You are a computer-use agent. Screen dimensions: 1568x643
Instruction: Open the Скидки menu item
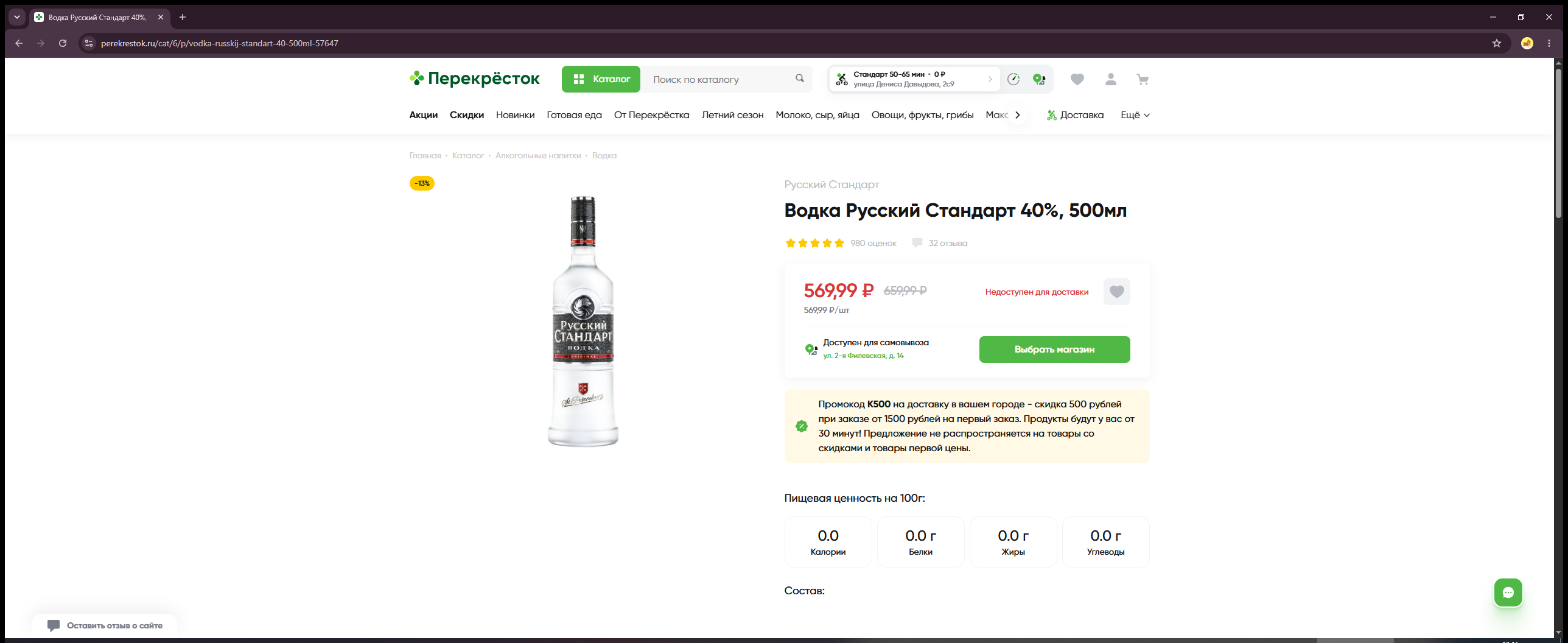(x=467, y=115)
